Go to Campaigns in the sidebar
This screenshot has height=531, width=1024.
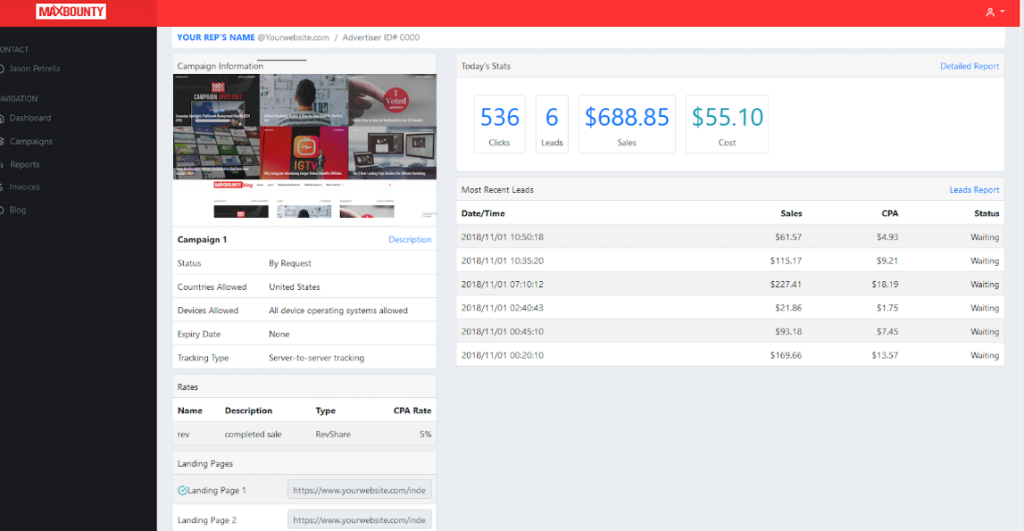(31, 142)
